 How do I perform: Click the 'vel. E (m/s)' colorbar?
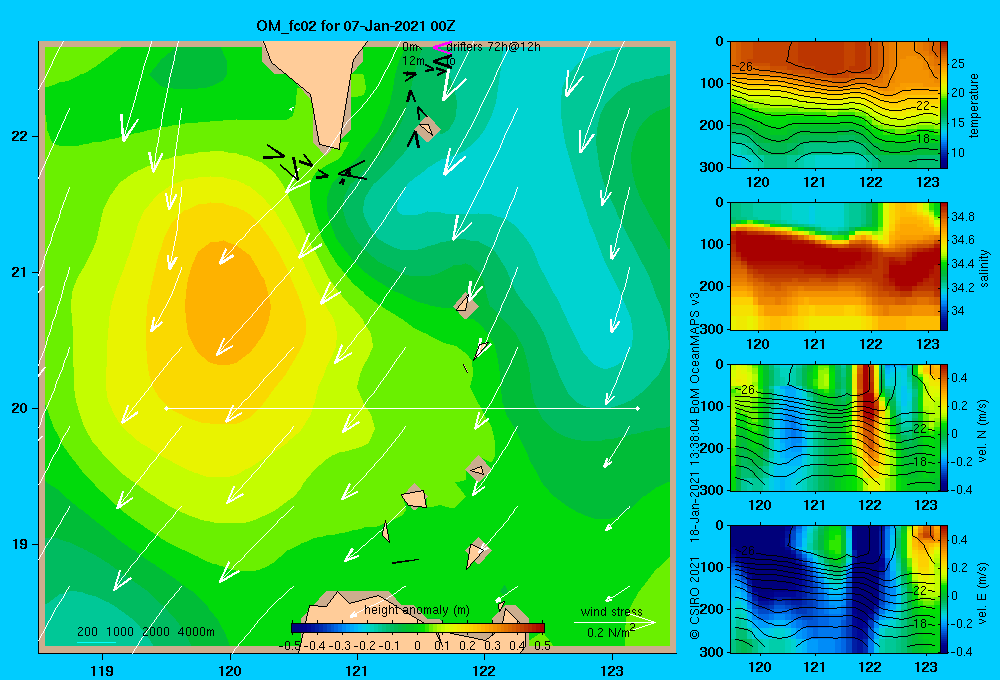point(944,589)
